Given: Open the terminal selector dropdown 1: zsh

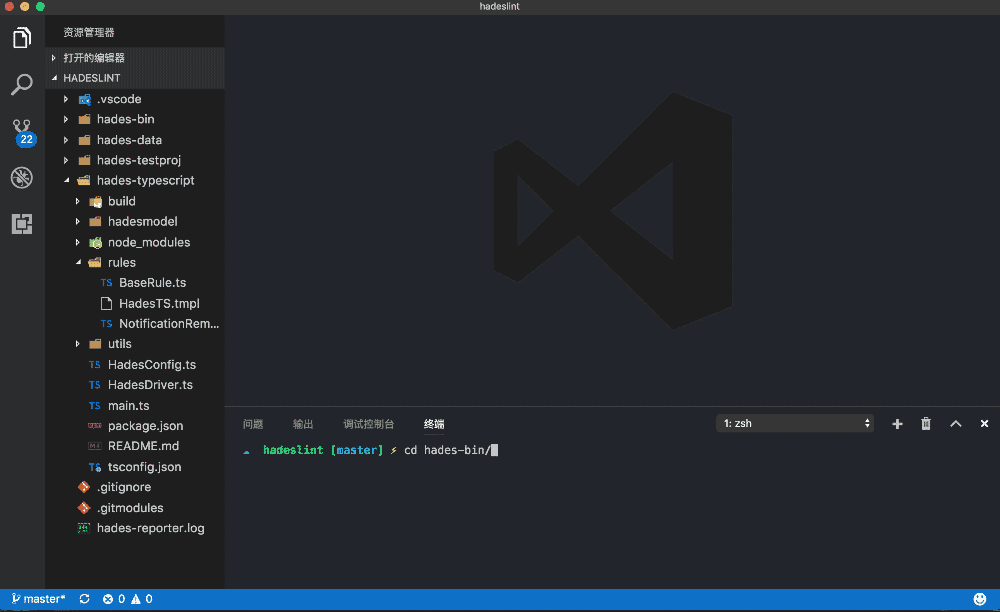Looking at the screenshot, I should (x=795, y=423).
